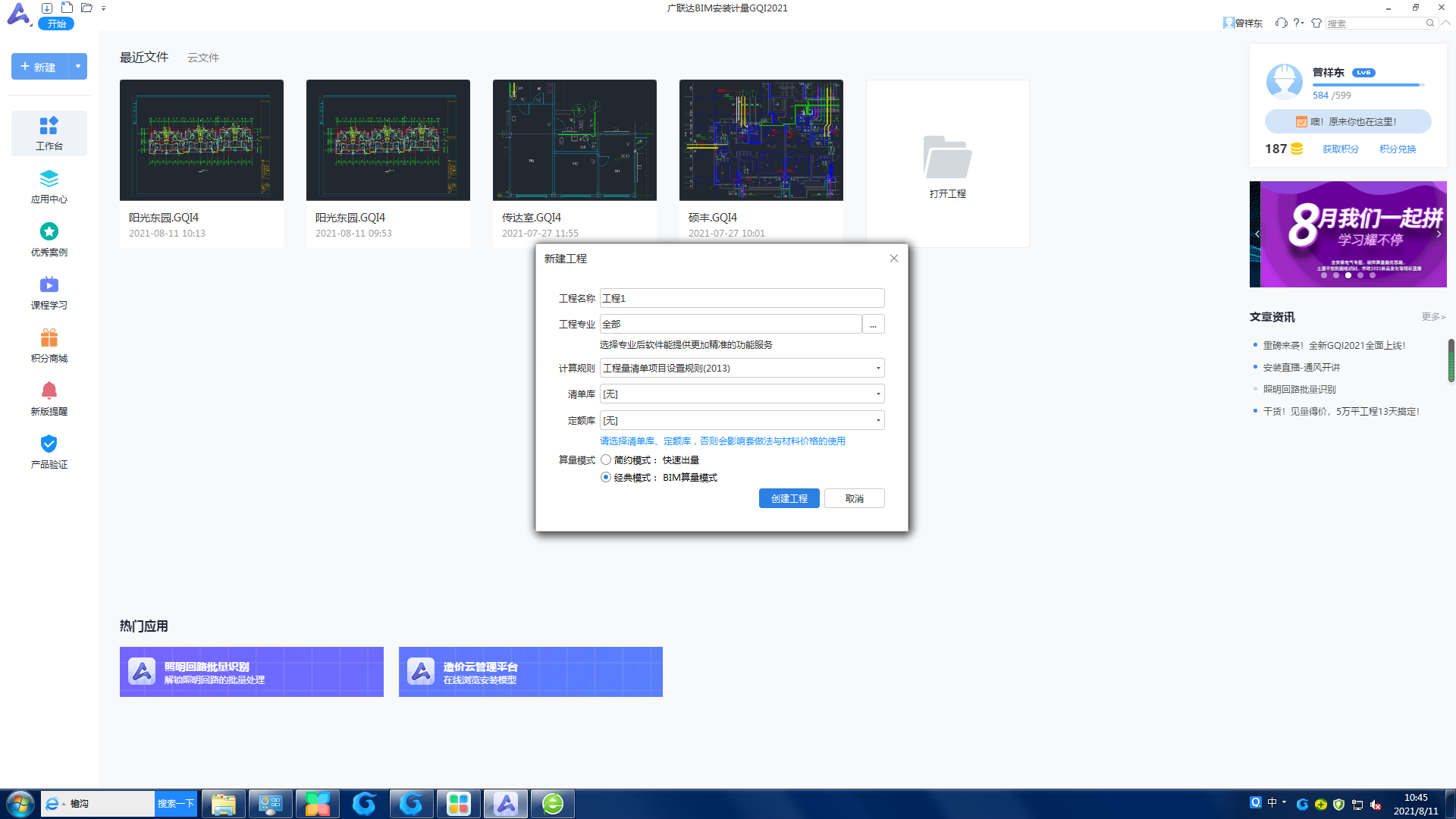Collapse the ribbon with the up chevron
Image resolution: width=1456 pixels, height=819 pixels.
click(1446, 23)
